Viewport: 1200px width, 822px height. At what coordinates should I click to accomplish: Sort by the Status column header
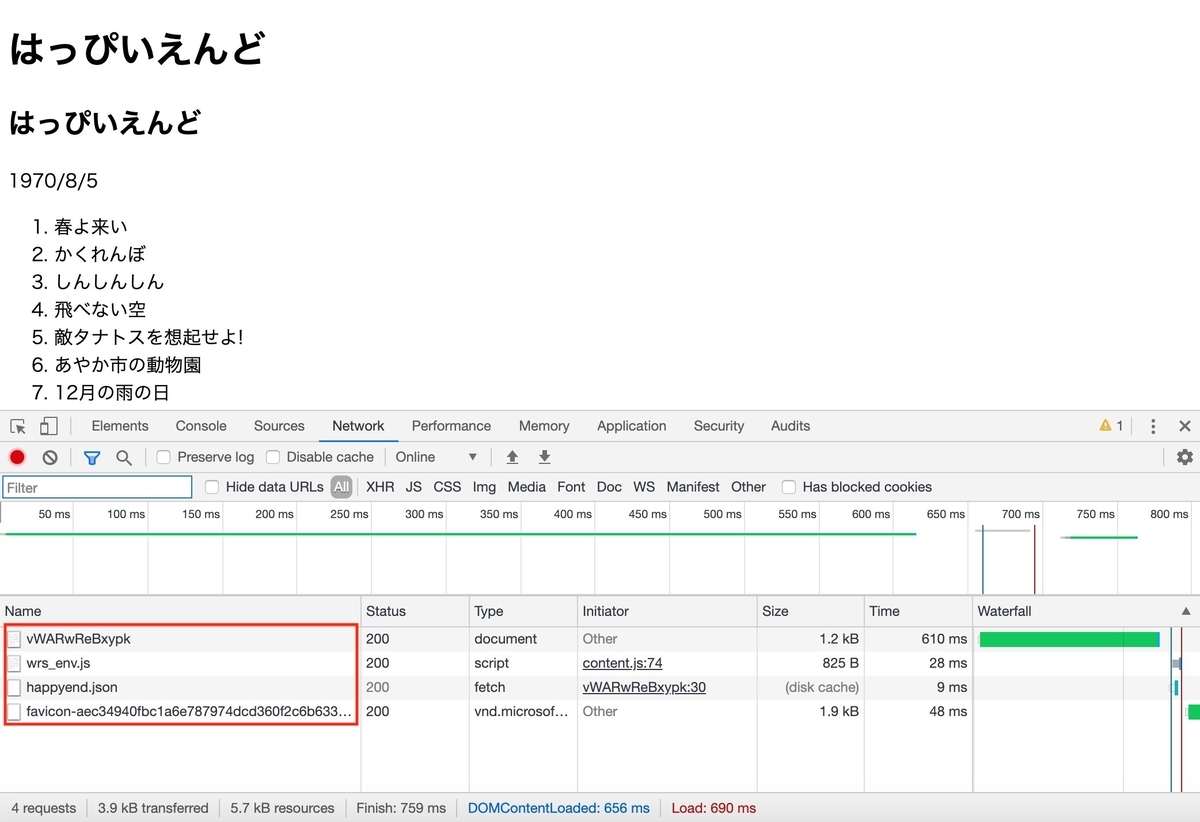[415, 611]
